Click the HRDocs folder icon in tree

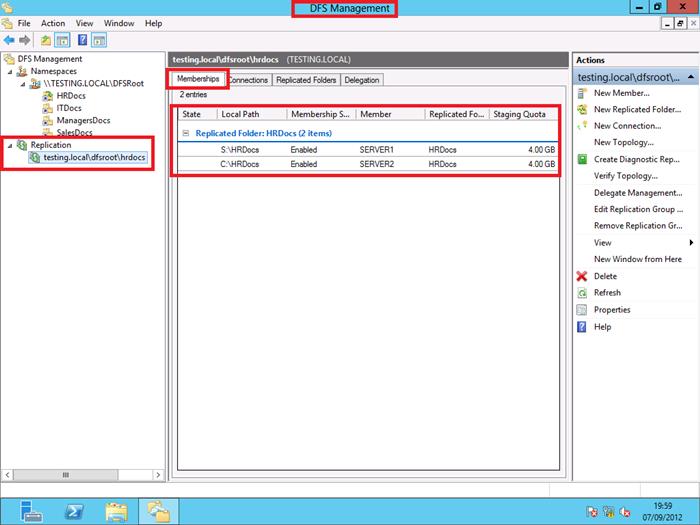(48, 96)
